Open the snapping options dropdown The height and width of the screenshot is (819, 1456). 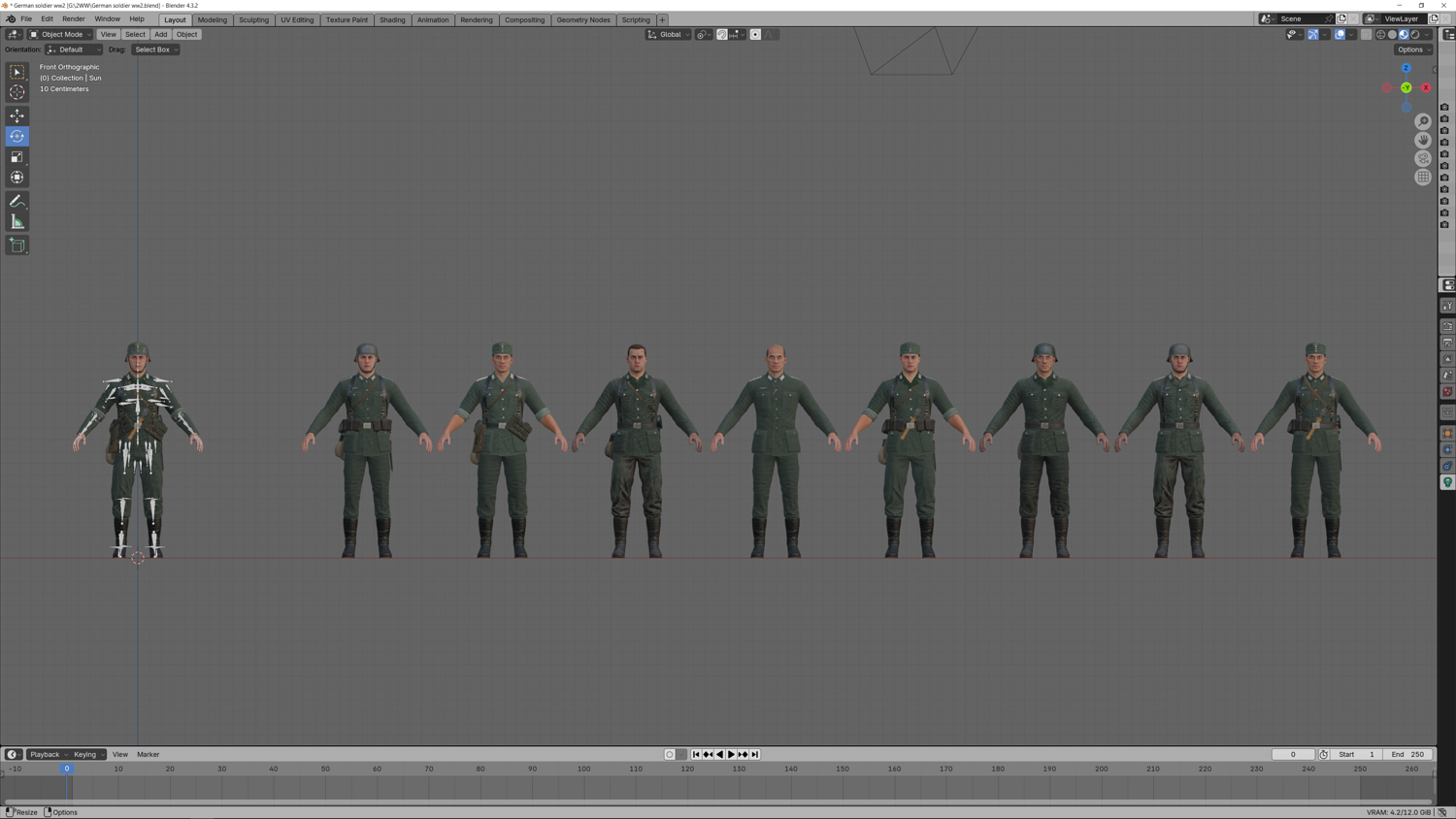click(x=736, y=35)
